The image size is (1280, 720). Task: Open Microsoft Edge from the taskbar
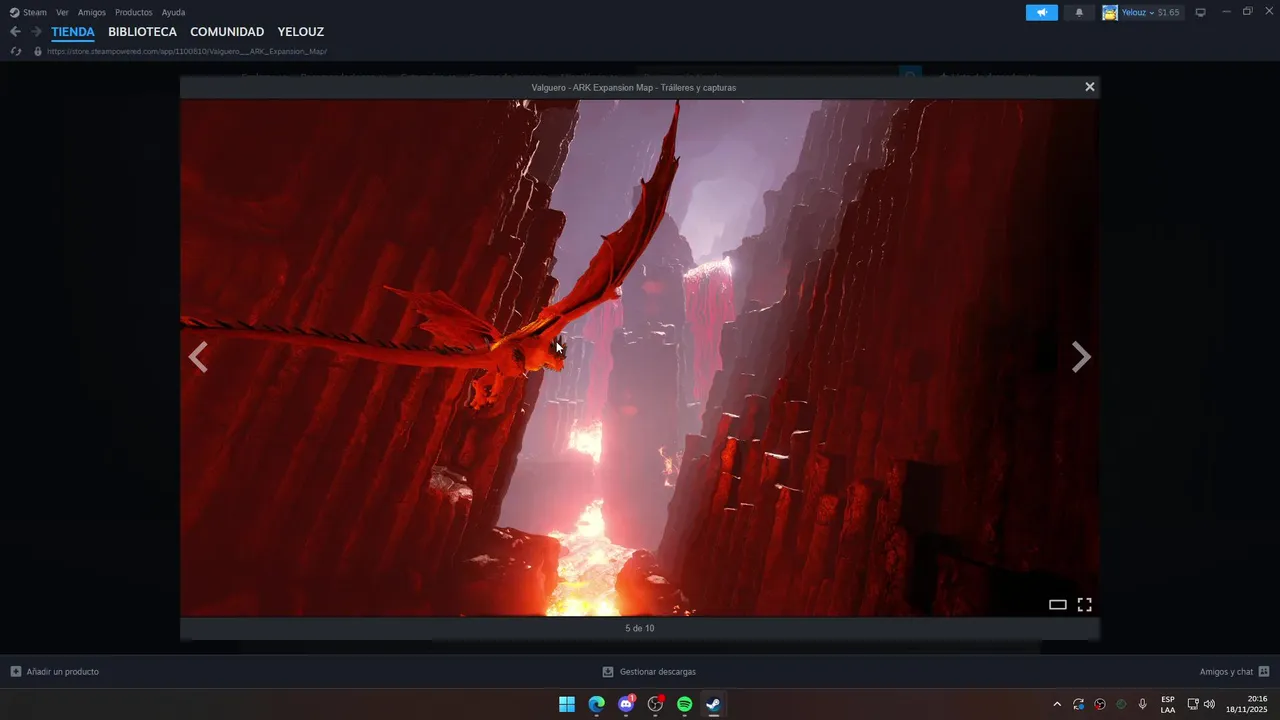pyautogui.click(x=597, y=704)
